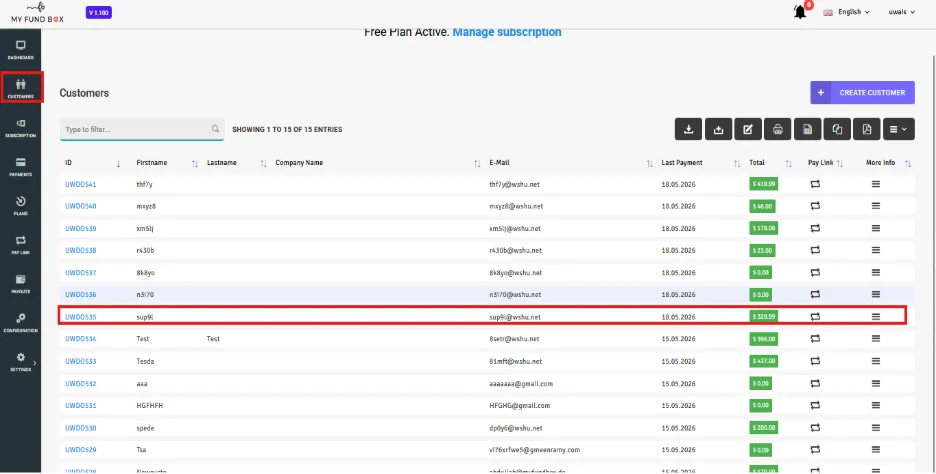Click the V 1.100 version badge
This screenshot has height=474, width=936.
pyautogui.click(x=98, y=13)
